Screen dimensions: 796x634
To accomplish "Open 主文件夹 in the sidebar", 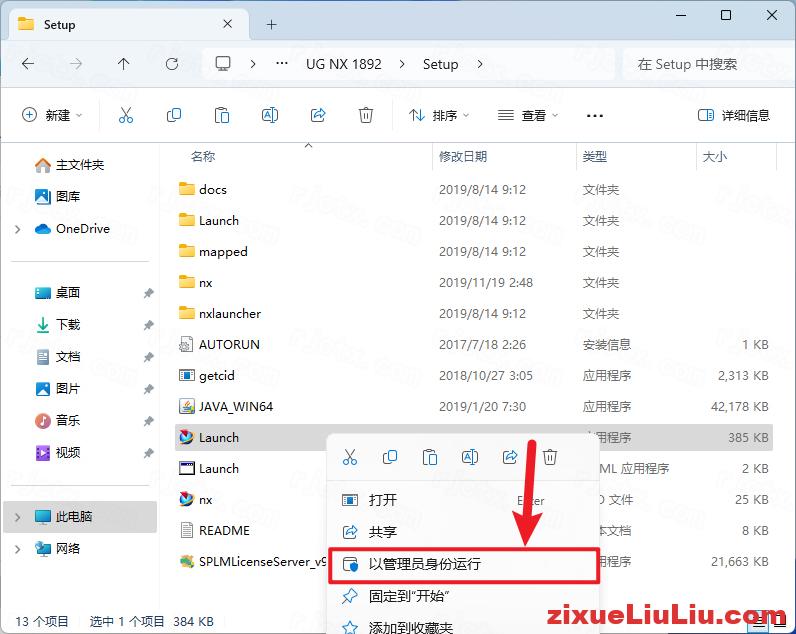I will (x=81, y=164).
